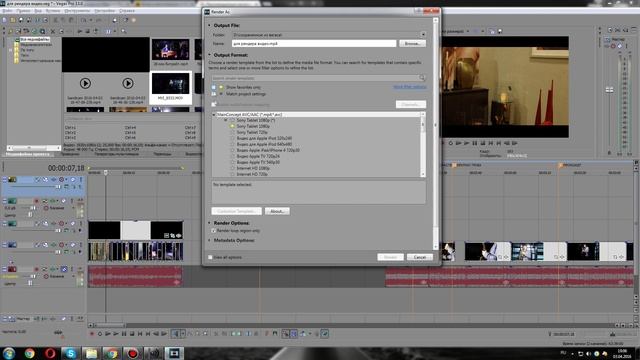Switch to the Transitions tab
Image resolution: width=640 pixels, height=360 pixels.
click(x=162, y=154)
